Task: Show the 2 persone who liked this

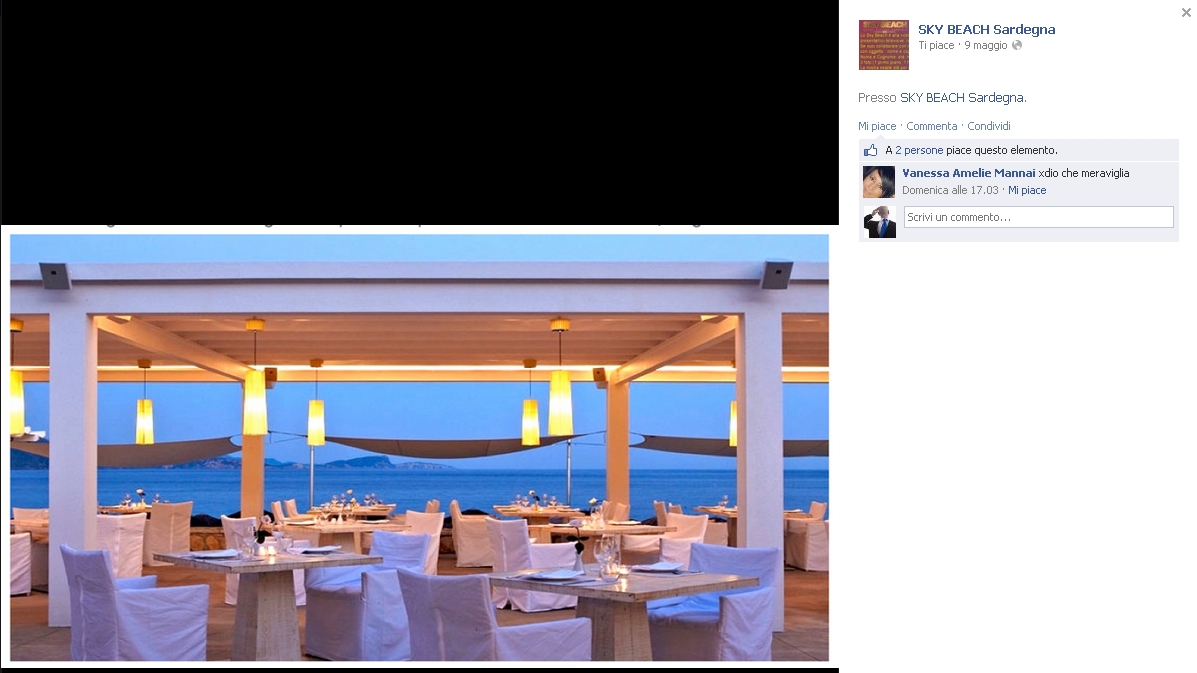Action: click(x=919, y=150)
